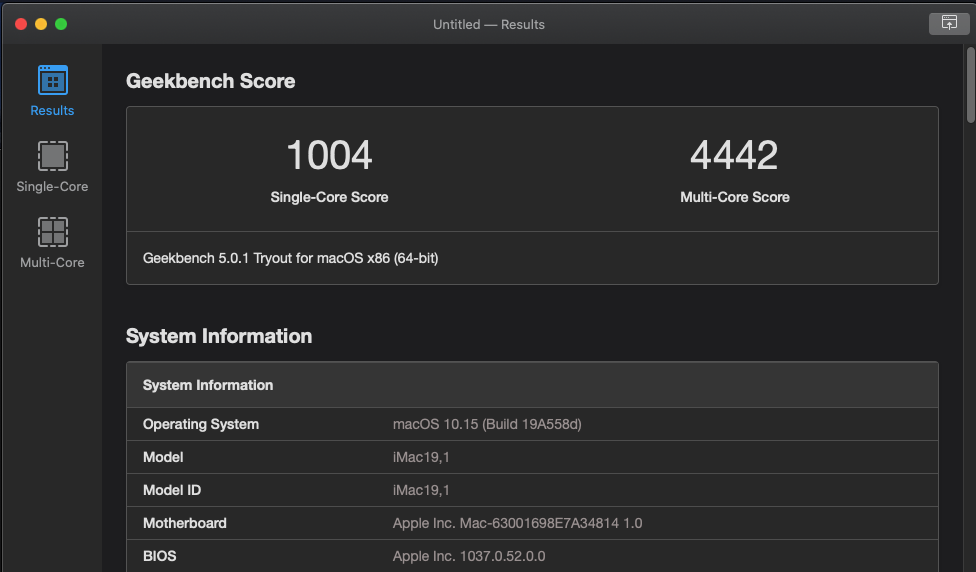
Task: Click the Model row label
Action: pos(163,457)
